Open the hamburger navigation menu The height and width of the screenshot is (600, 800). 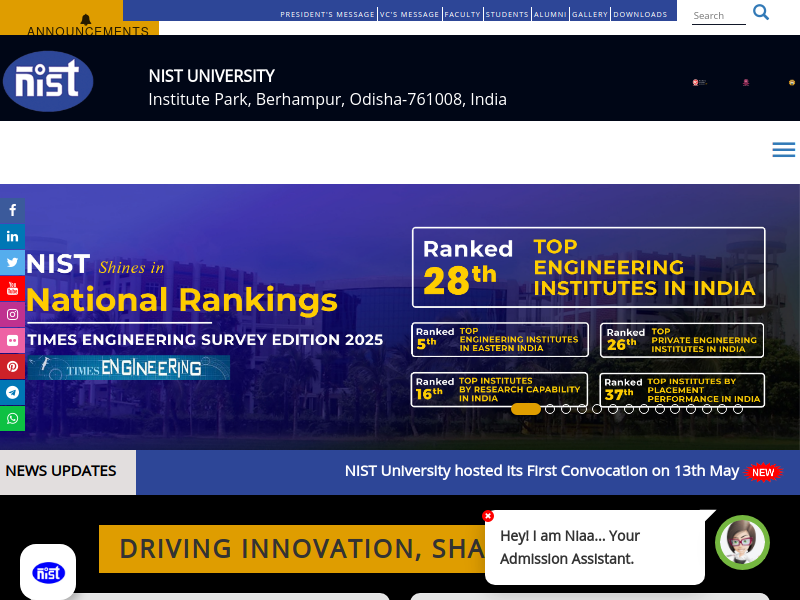click(784, 149)
